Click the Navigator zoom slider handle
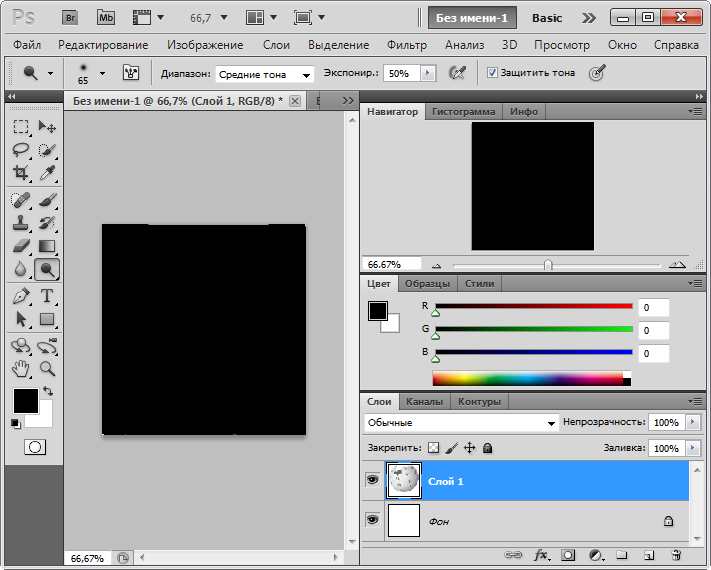The width and height of the screenshot is (711, 570). 548,265
